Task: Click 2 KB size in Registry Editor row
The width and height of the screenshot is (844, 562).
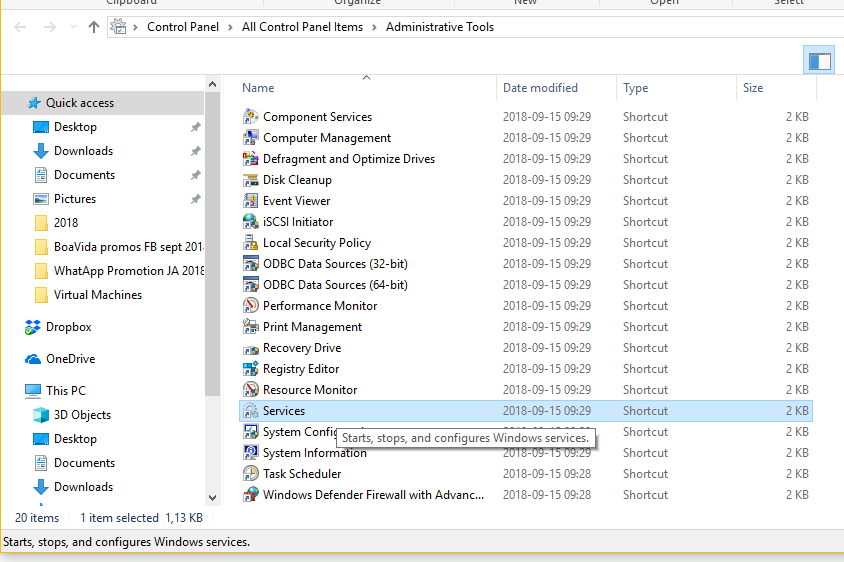Action: pos(797,369)
